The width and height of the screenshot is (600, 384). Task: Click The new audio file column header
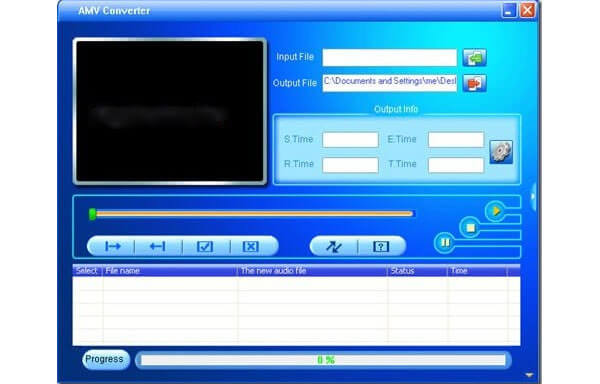(313, 271)
